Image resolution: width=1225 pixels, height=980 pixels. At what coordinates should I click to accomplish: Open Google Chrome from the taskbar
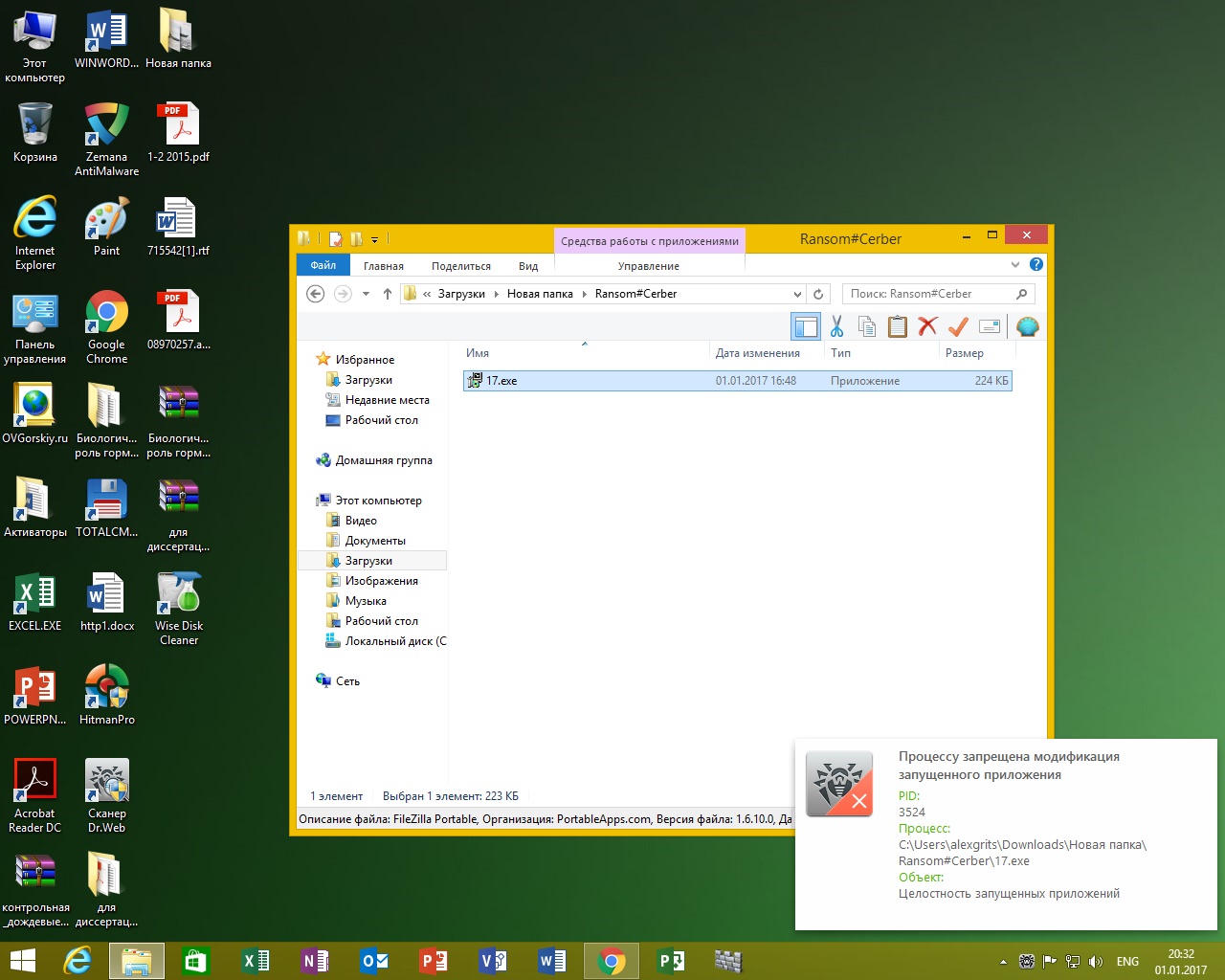tap(611, 961)
